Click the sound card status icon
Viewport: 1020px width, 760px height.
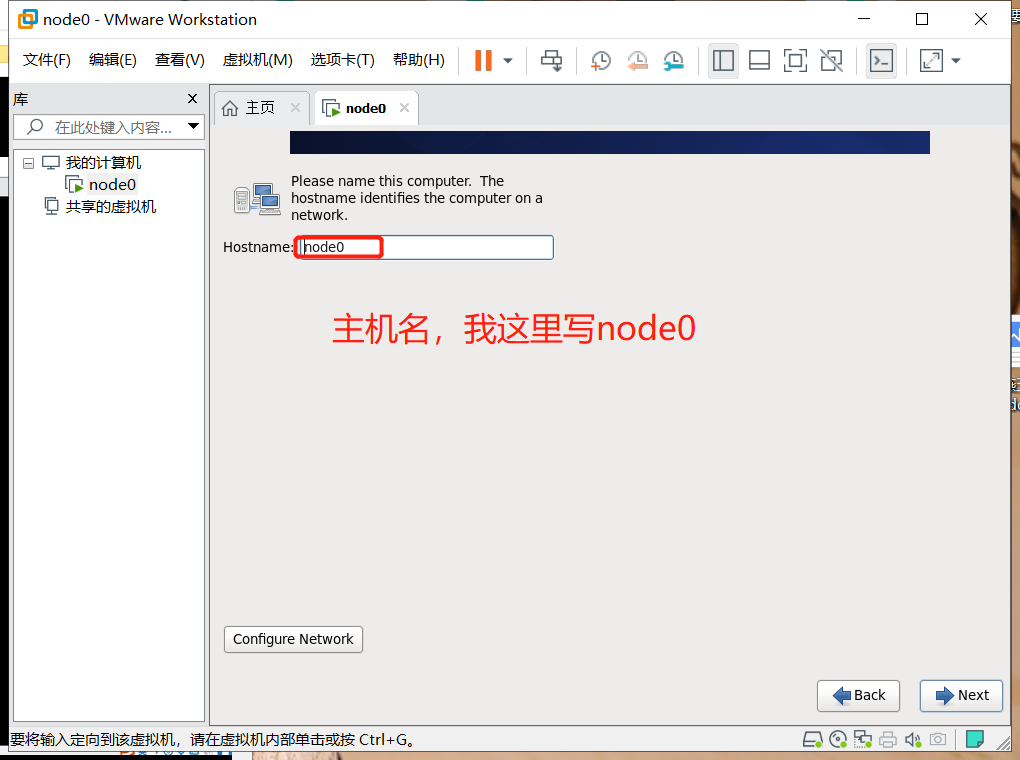pyautogui.click(x=913, y=740)
